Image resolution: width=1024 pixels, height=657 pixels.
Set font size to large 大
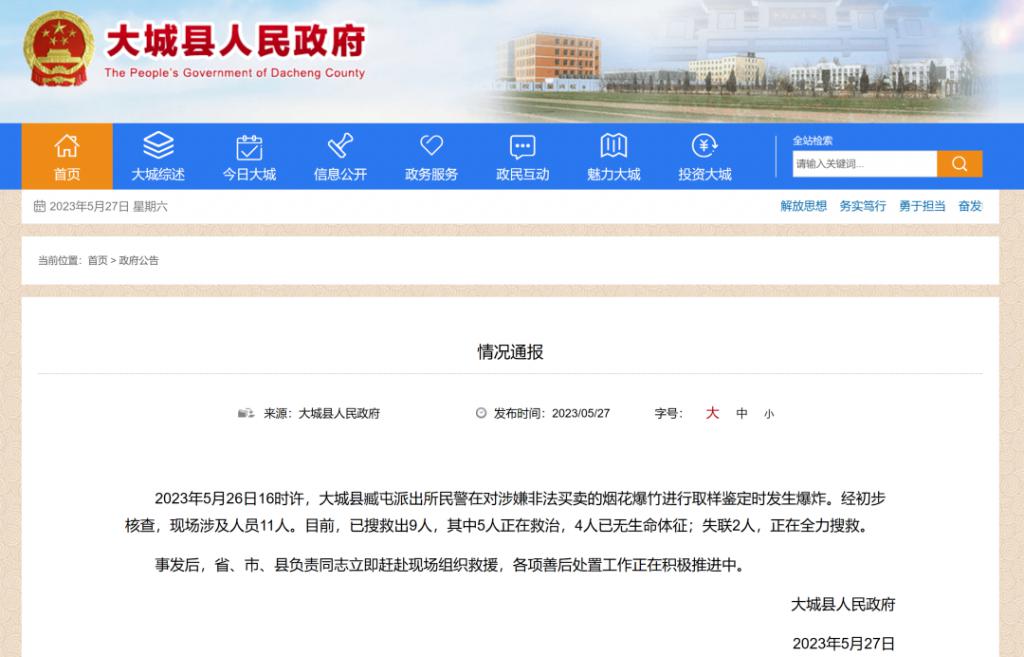[x=712, y=413]
